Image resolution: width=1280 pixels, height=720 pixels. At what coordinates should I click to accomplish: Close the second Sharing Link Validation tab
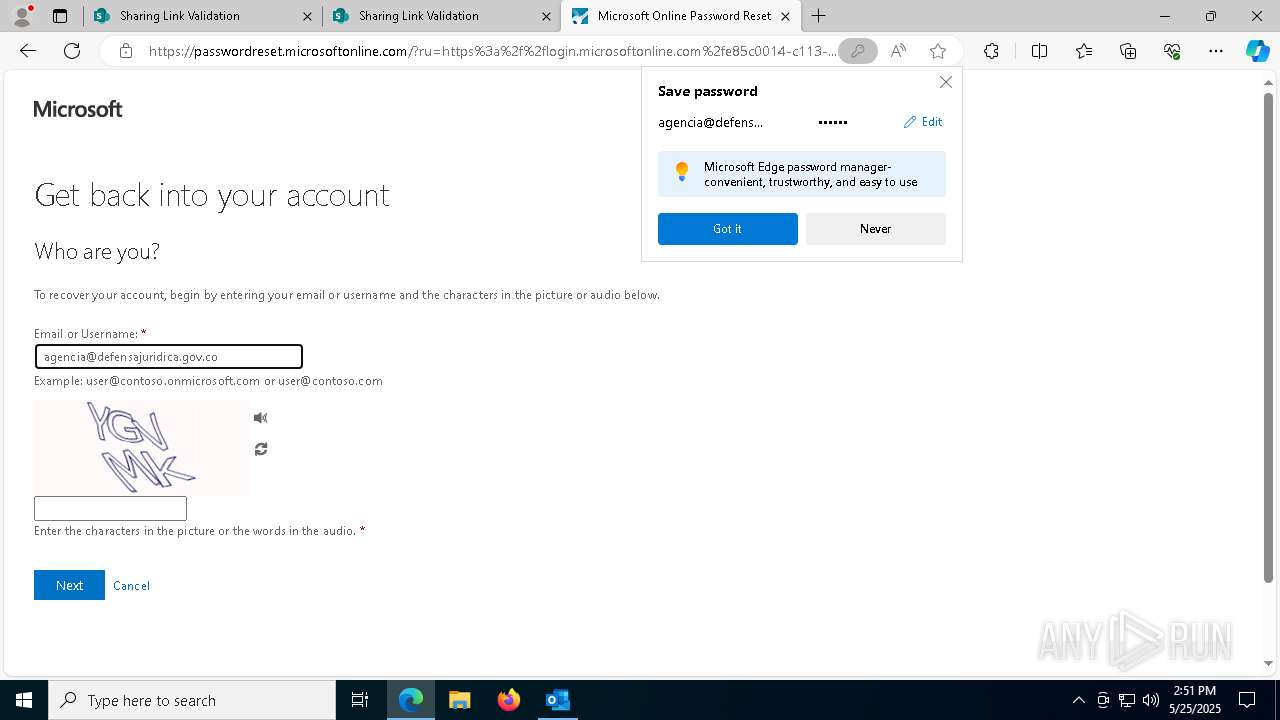(x=546, y=16)
